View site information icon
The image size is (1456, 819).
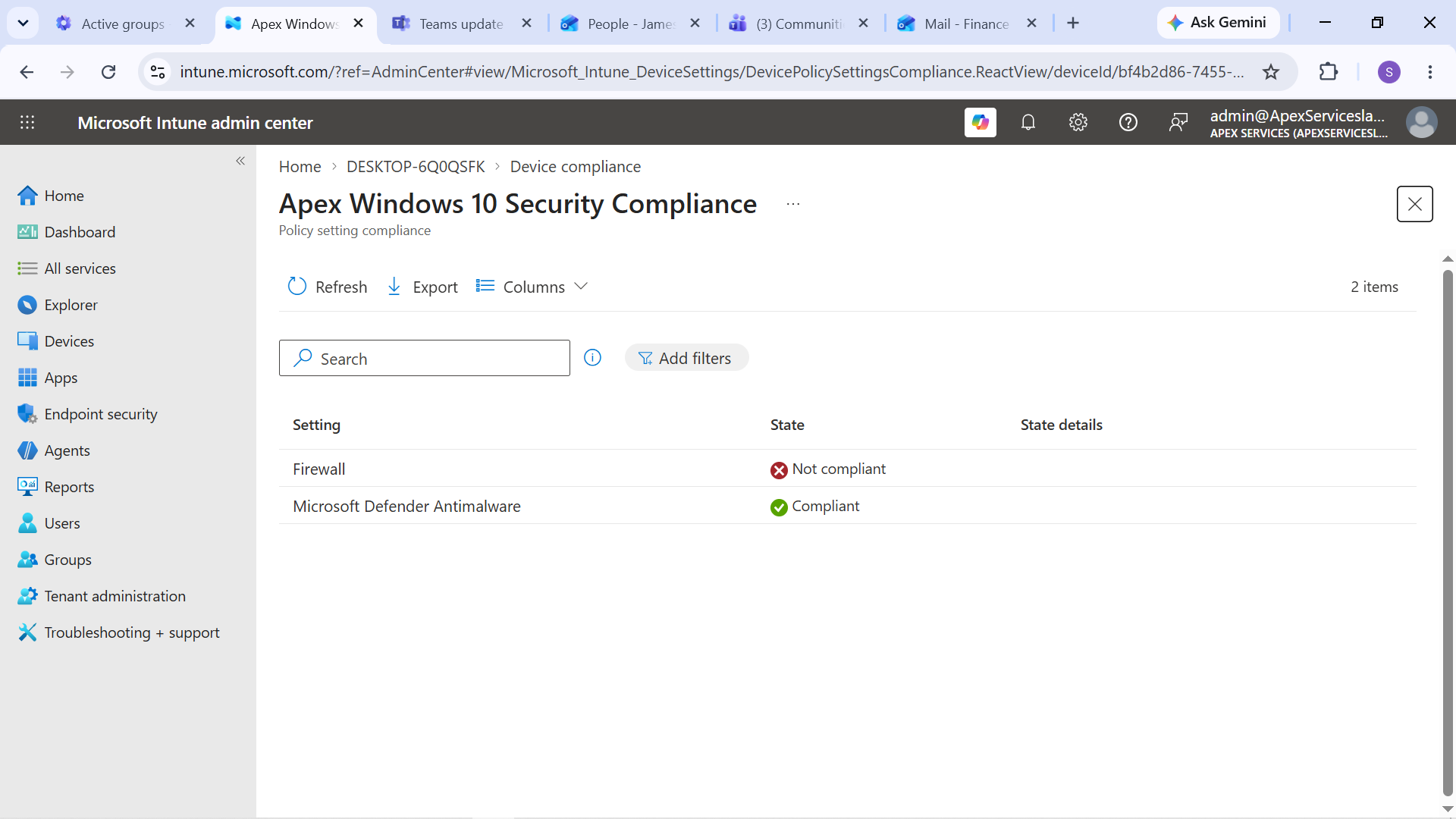point(157,72)
